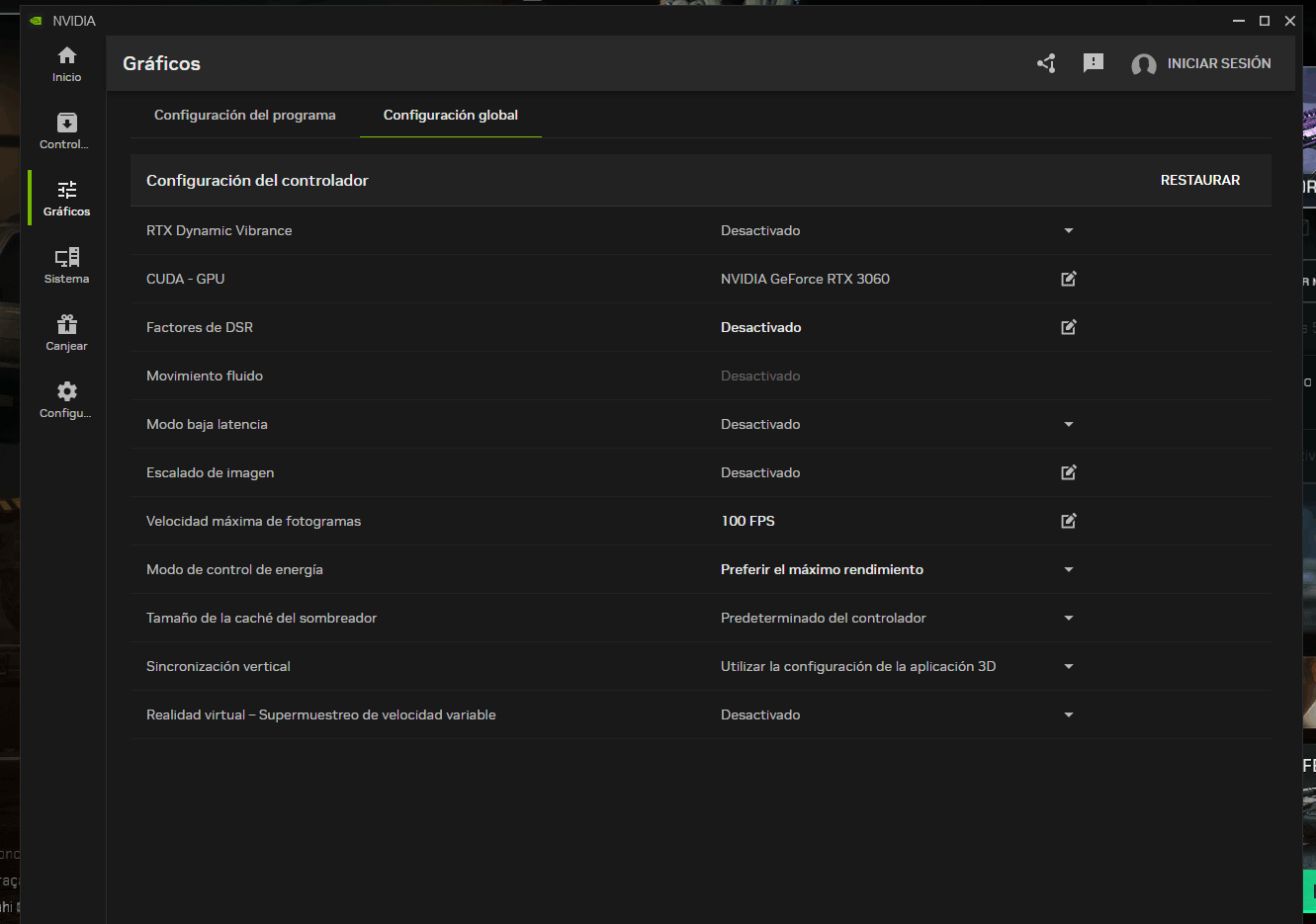Click the Tamaño de la caché del sombreador label

point(262,618)
